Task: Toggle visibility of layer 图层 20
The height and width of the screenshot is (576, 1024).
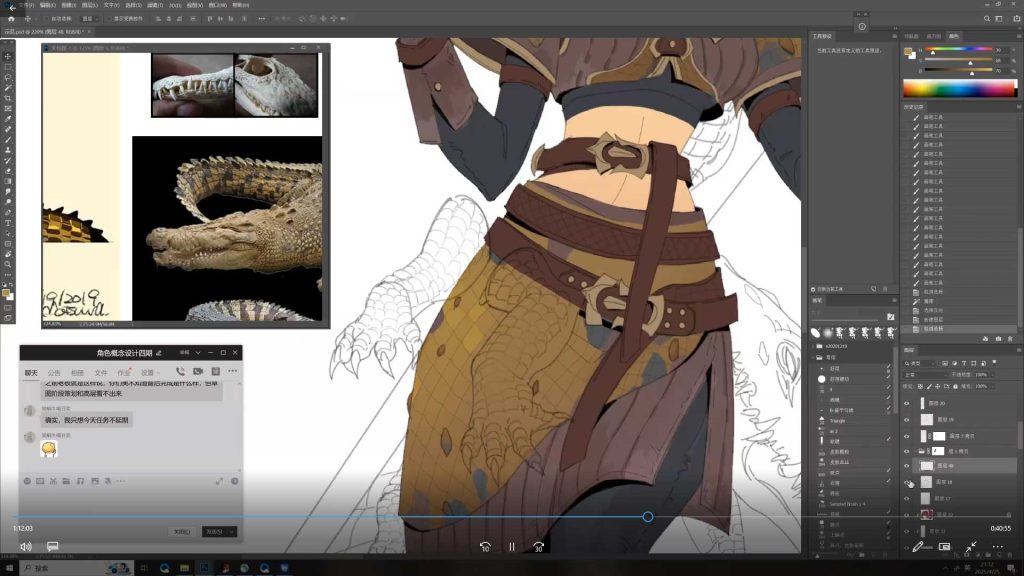Action: pos(907,403)
